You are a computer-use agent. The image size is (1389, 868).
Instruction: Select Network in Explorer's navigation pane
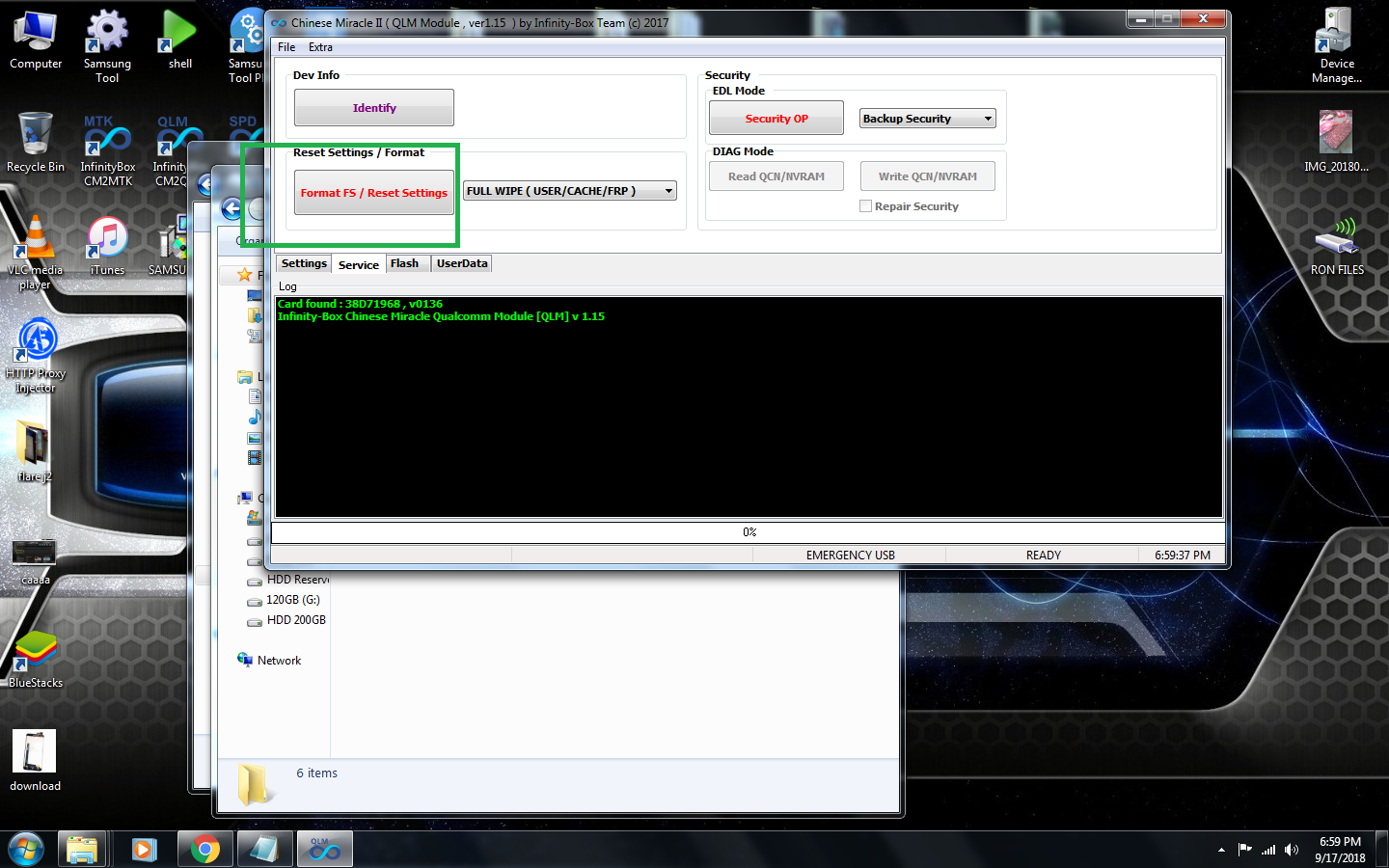point(269,661)
